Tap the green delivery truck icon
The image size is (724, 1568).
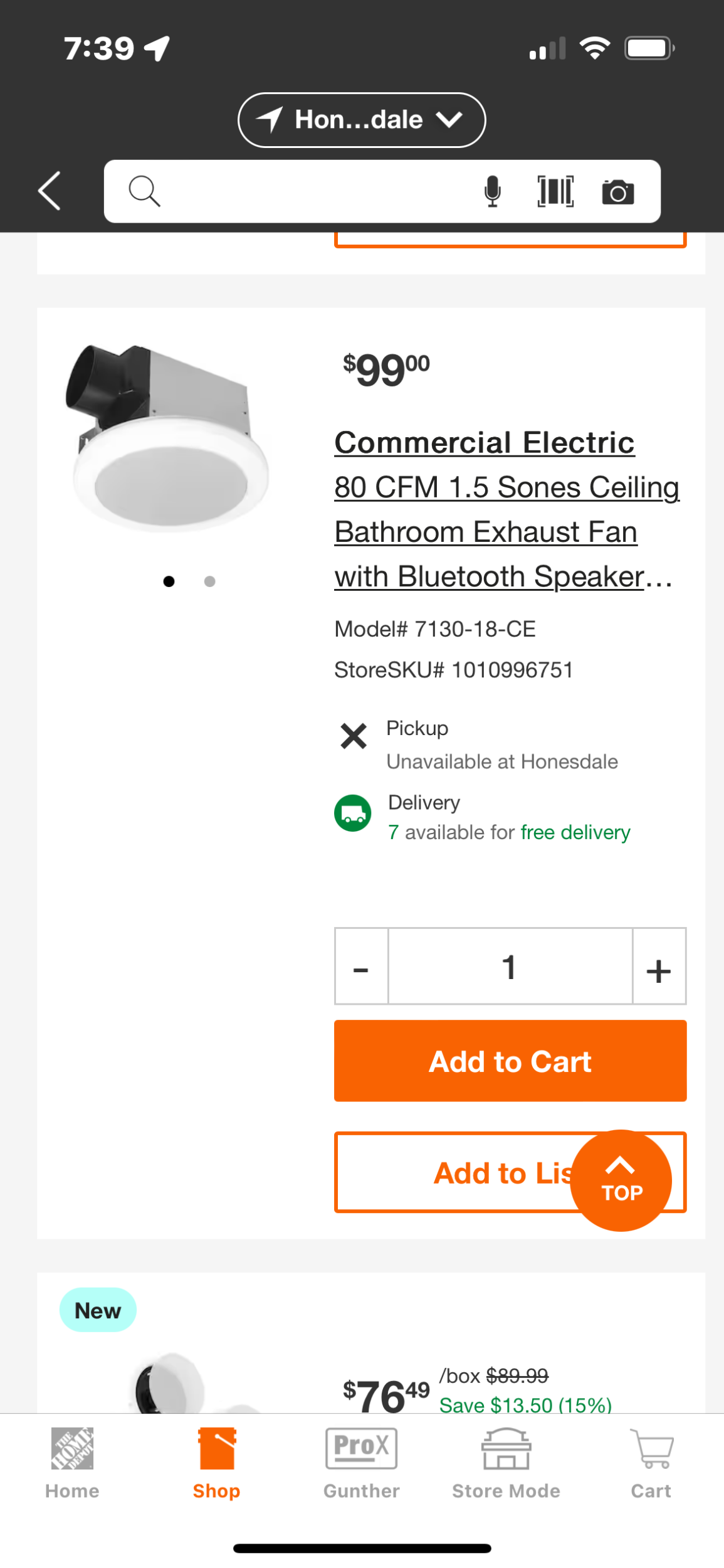click(x=353, y=813)
